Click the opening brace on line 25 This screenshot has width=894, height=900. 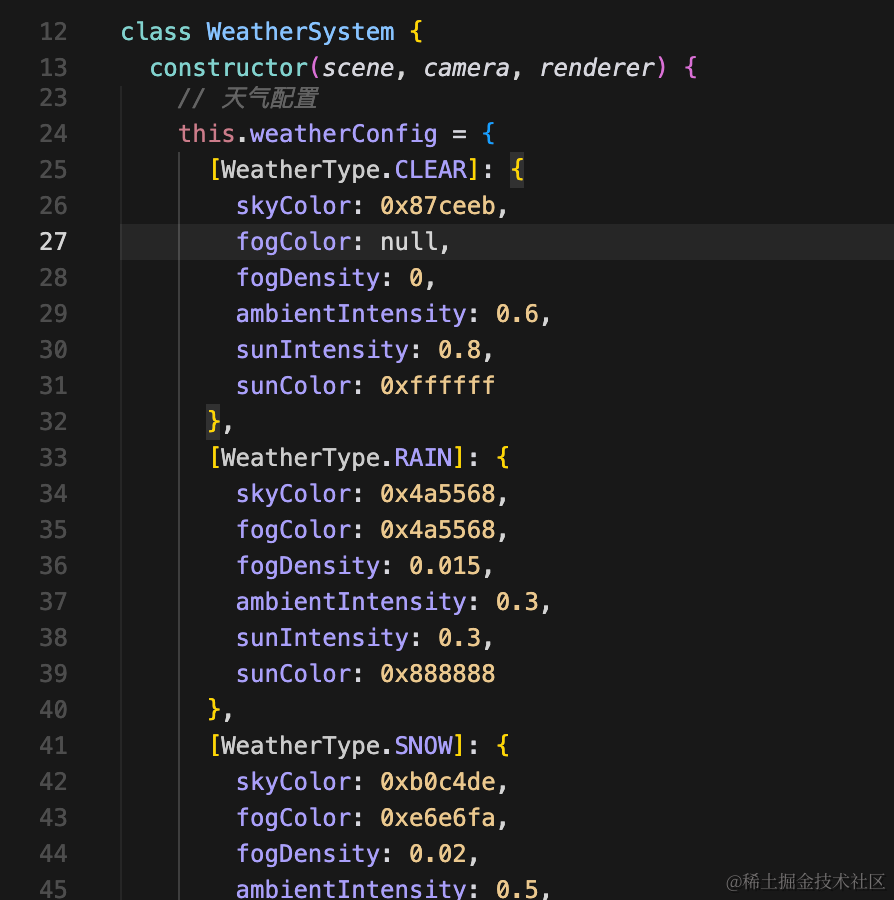click(517, 170)
